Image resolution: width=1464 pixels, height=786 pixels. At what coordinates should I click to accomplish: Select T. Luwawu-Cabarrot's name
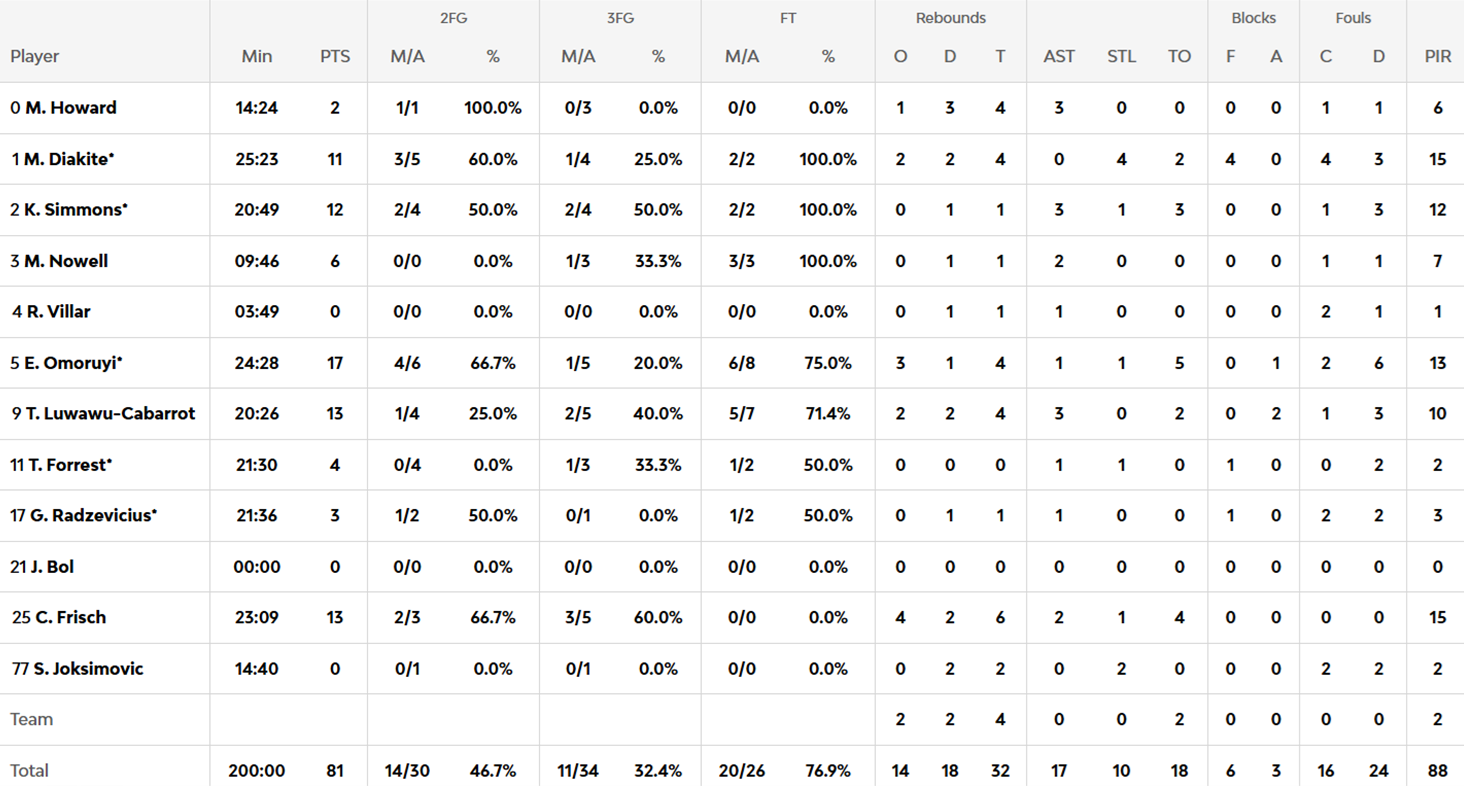point(110,414)
